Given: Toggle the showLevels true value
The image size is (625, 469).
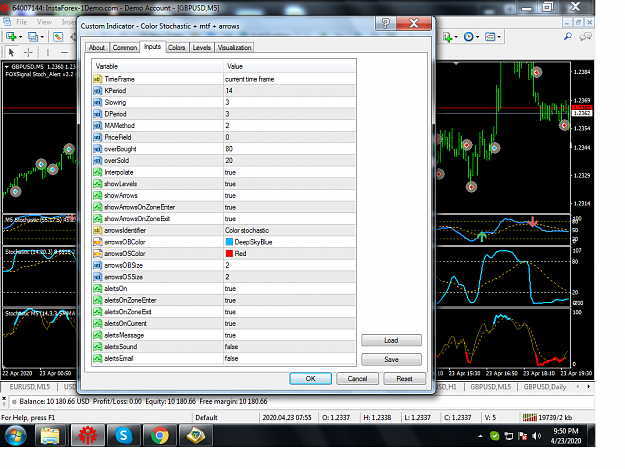Looking at the screenshot, I should click(230, 184).
